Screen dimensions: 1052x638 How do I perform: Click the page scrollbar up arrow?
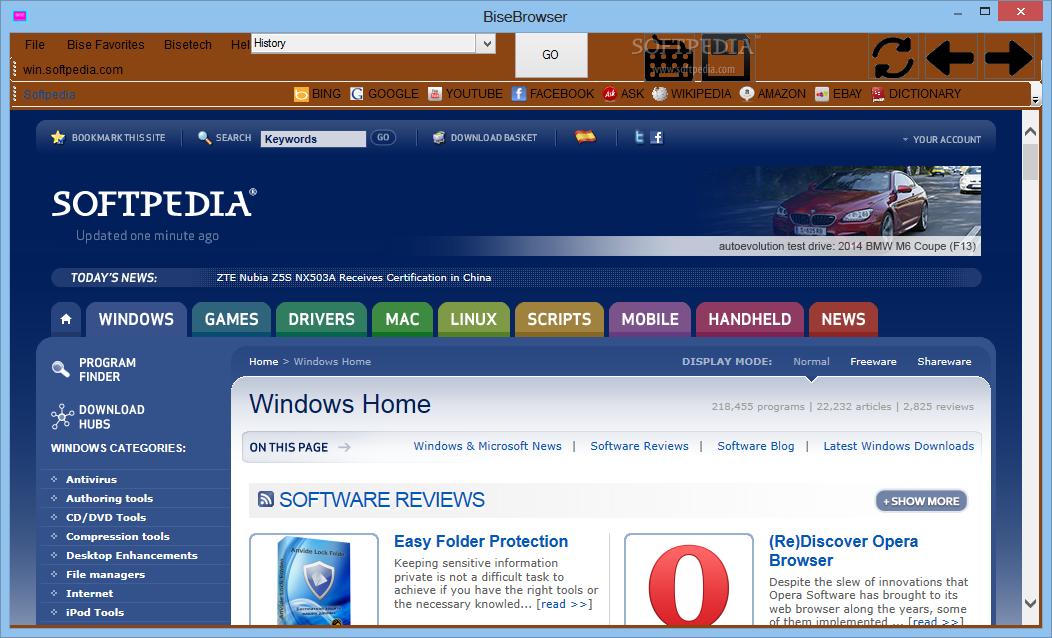click(x=1031, y=132)
